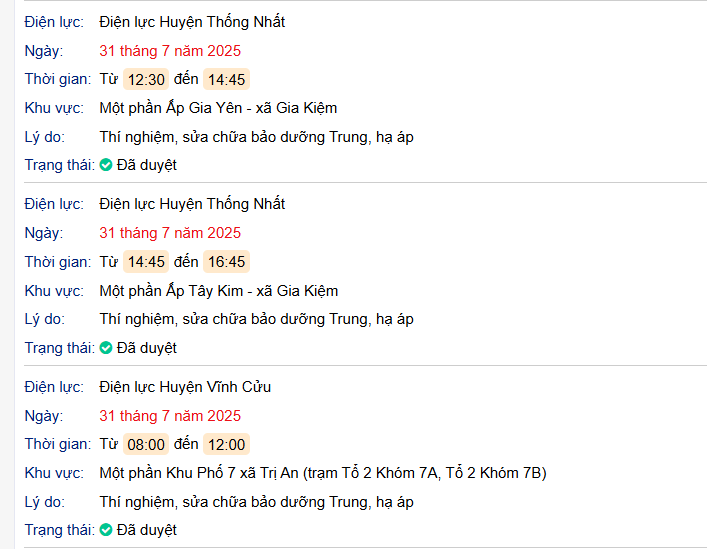Click the 14:45 end time in Gia Yên entry
The width and height of the screenshot is (711, 549).
click(x=226, y=80)
